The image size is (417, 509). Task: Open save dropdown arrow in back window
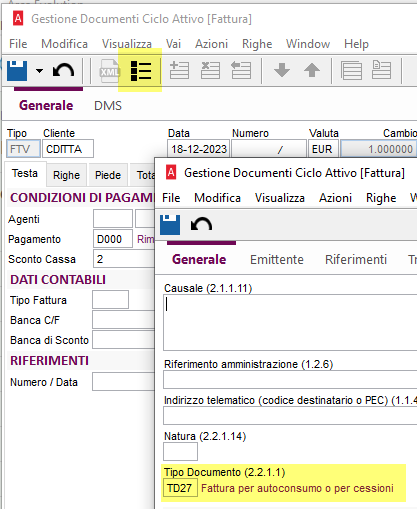coord(39,71)
